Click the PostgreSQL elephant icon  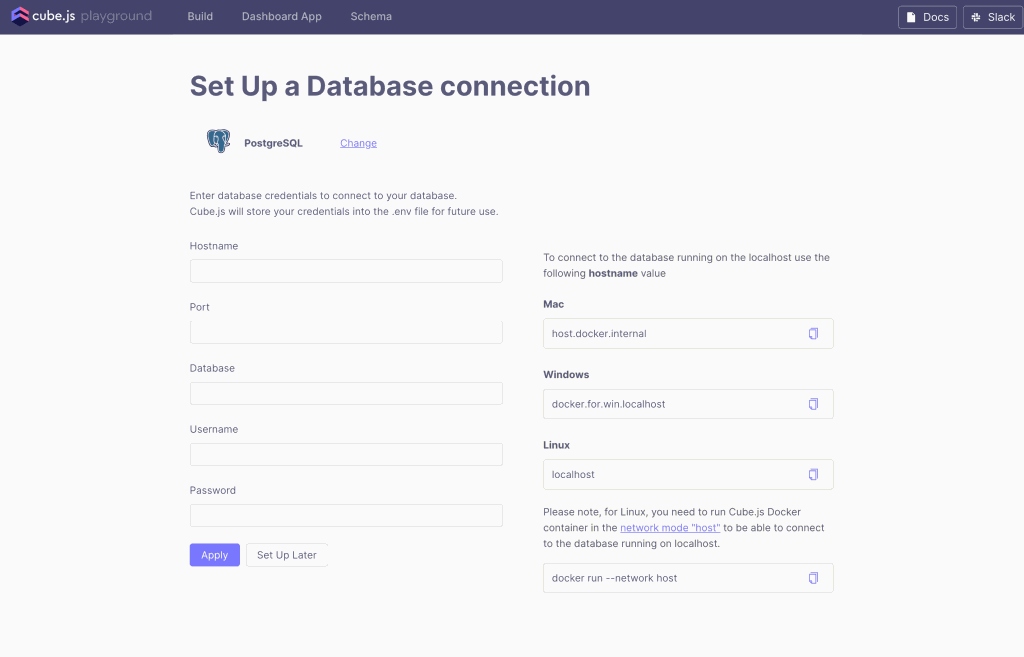(219, 141)
